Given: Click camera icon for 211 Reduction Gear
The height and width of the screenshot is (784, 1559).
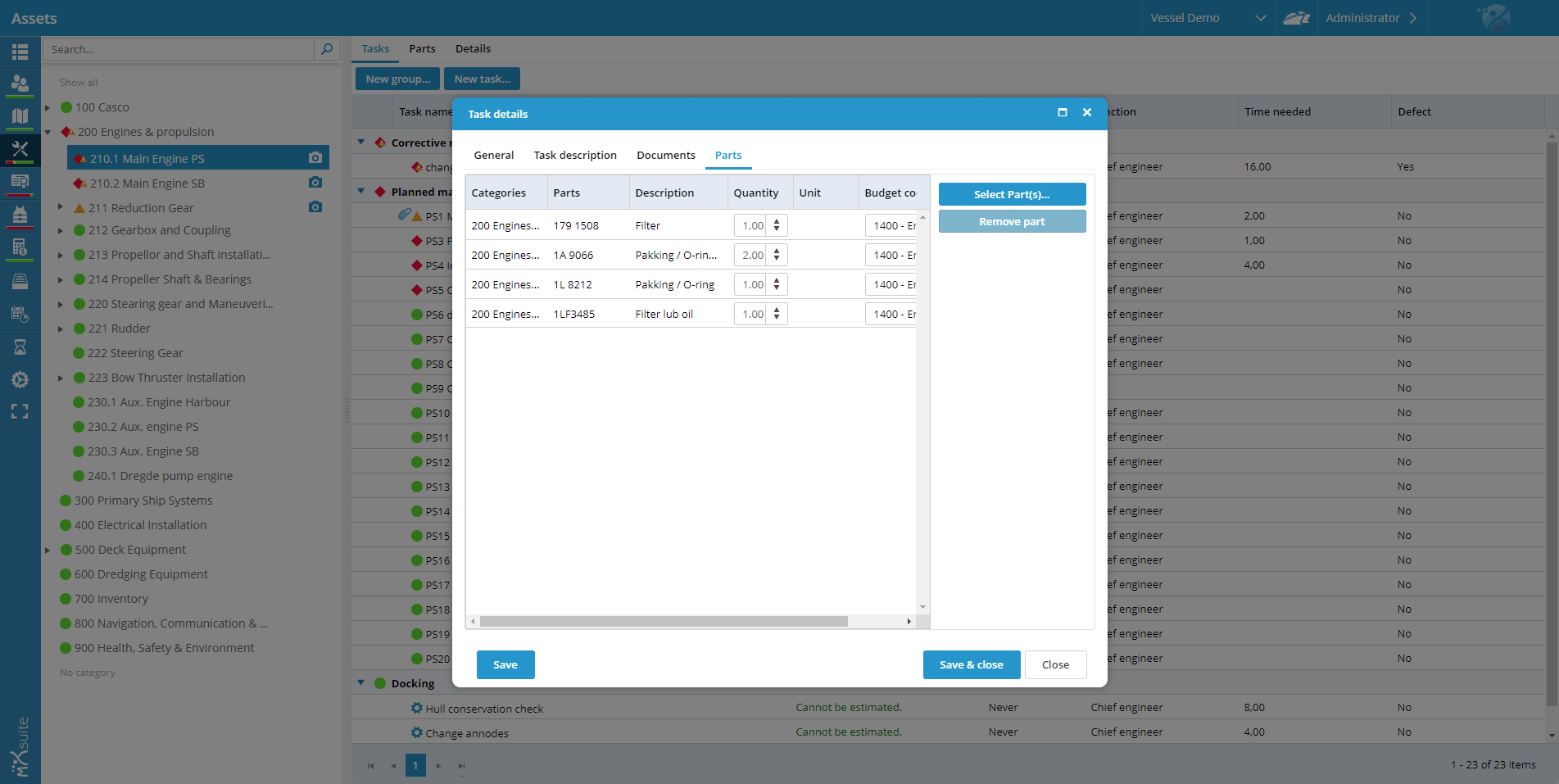Looking at the screenshot, I should (x=315, y=207).
